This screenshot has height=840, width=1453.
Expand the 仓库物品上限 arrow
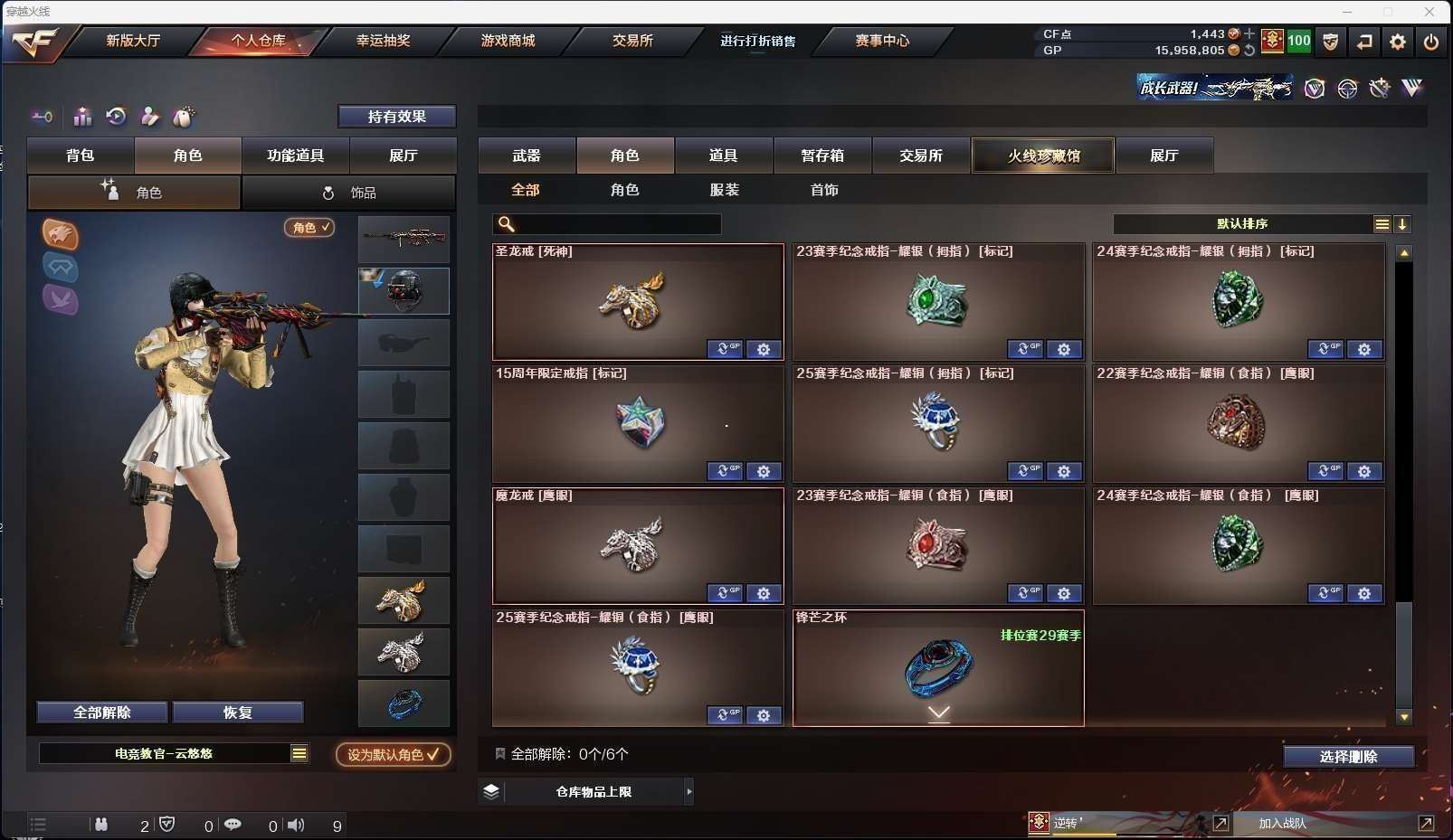689,792
